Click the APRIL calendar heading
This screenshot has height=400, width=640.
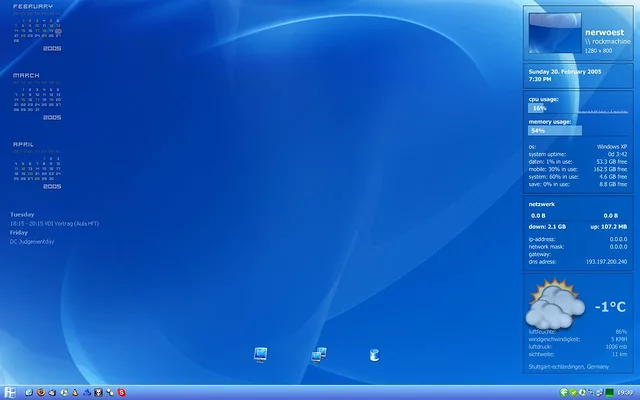pyautogui.click(x=23, y=144)
